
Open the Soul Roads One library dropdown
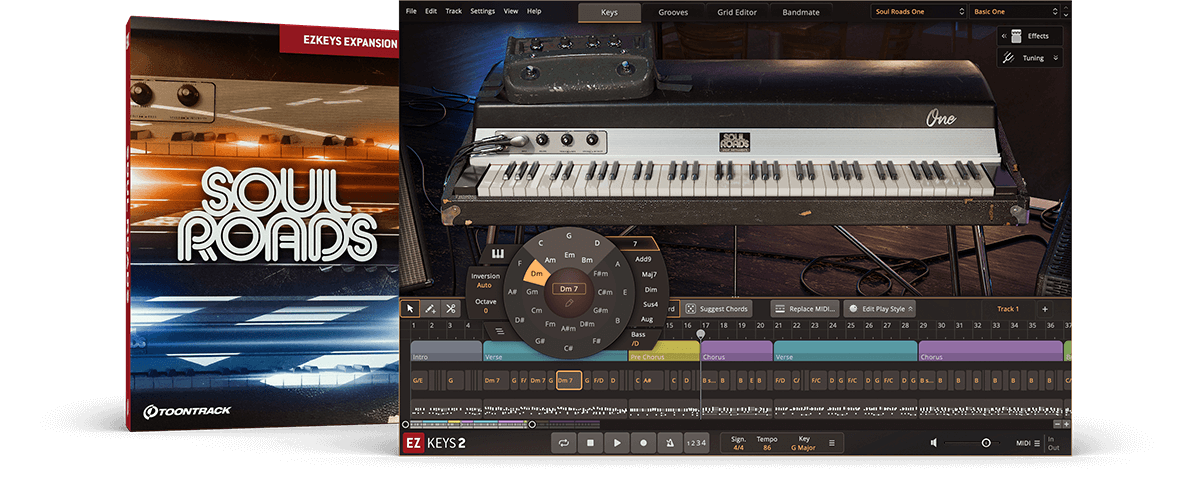pyautogui.click(x=917, y=12)
